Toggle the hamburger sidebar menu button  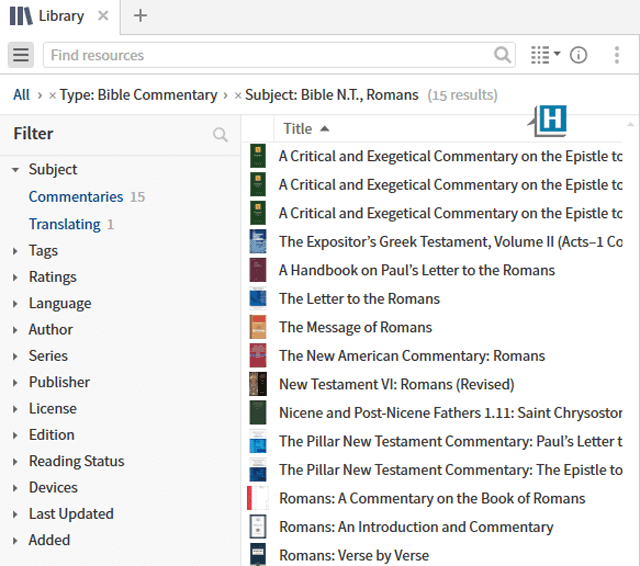(21, 55)
